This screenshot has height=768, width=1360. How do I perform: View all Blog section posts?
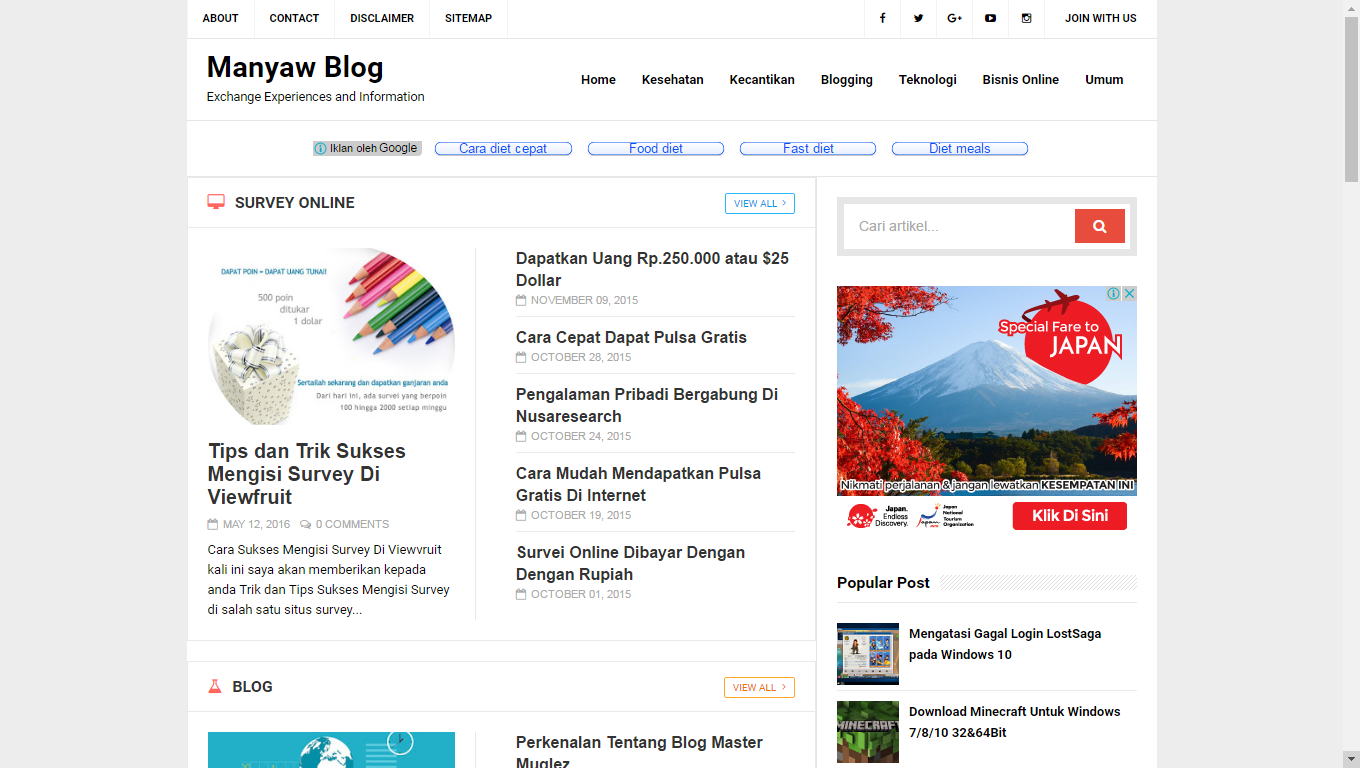point(759,687)
